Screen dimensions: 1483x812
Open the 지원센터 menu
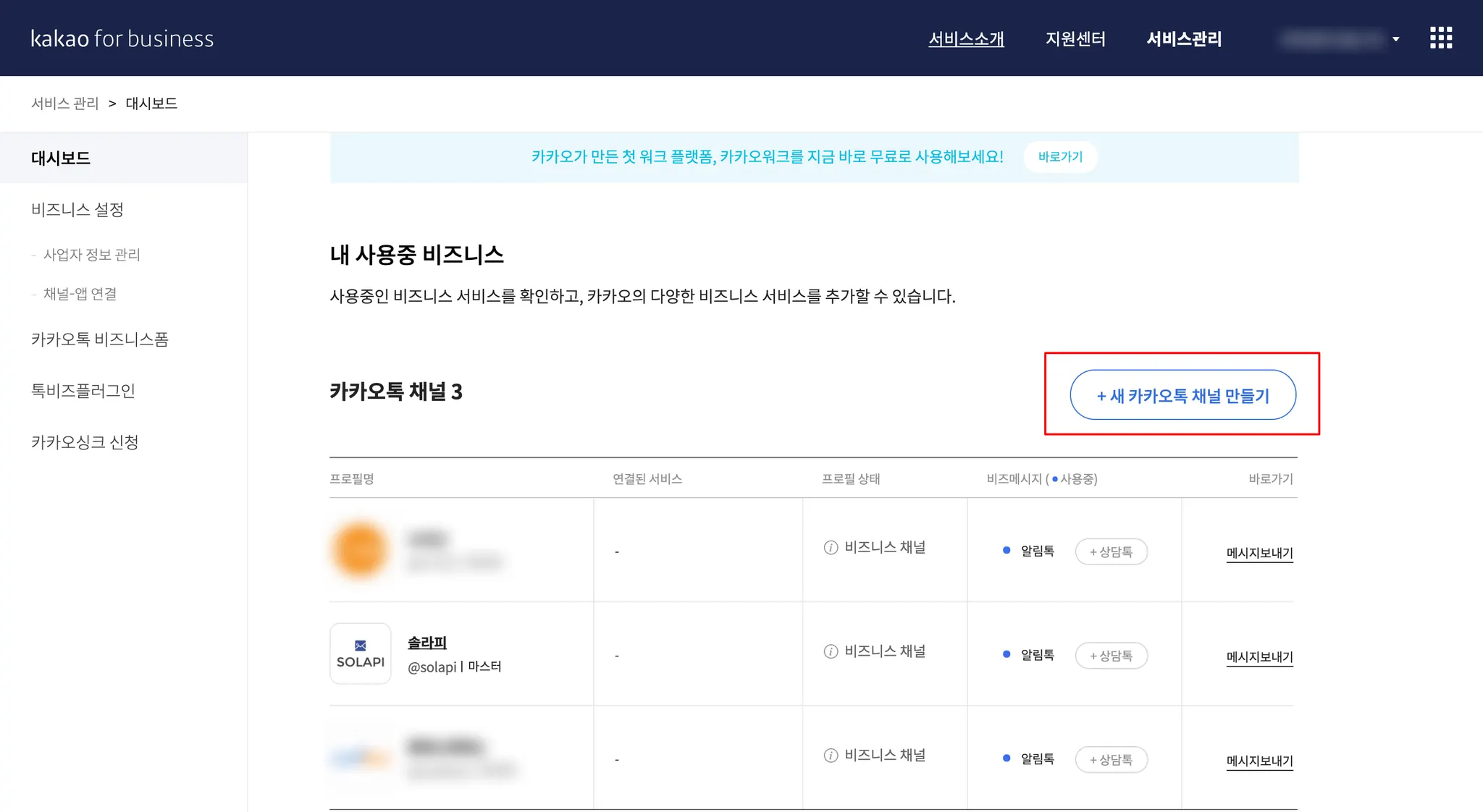tap(1075, 39)
